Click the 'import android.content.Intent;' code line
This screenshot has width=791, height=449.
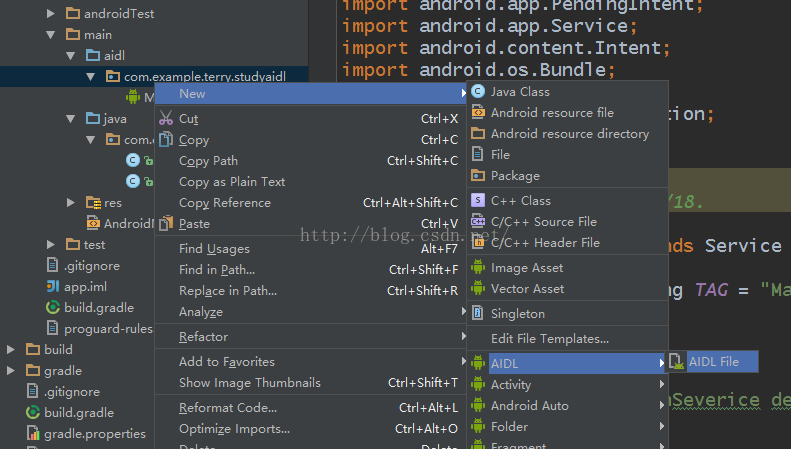[x=506, y=48]
